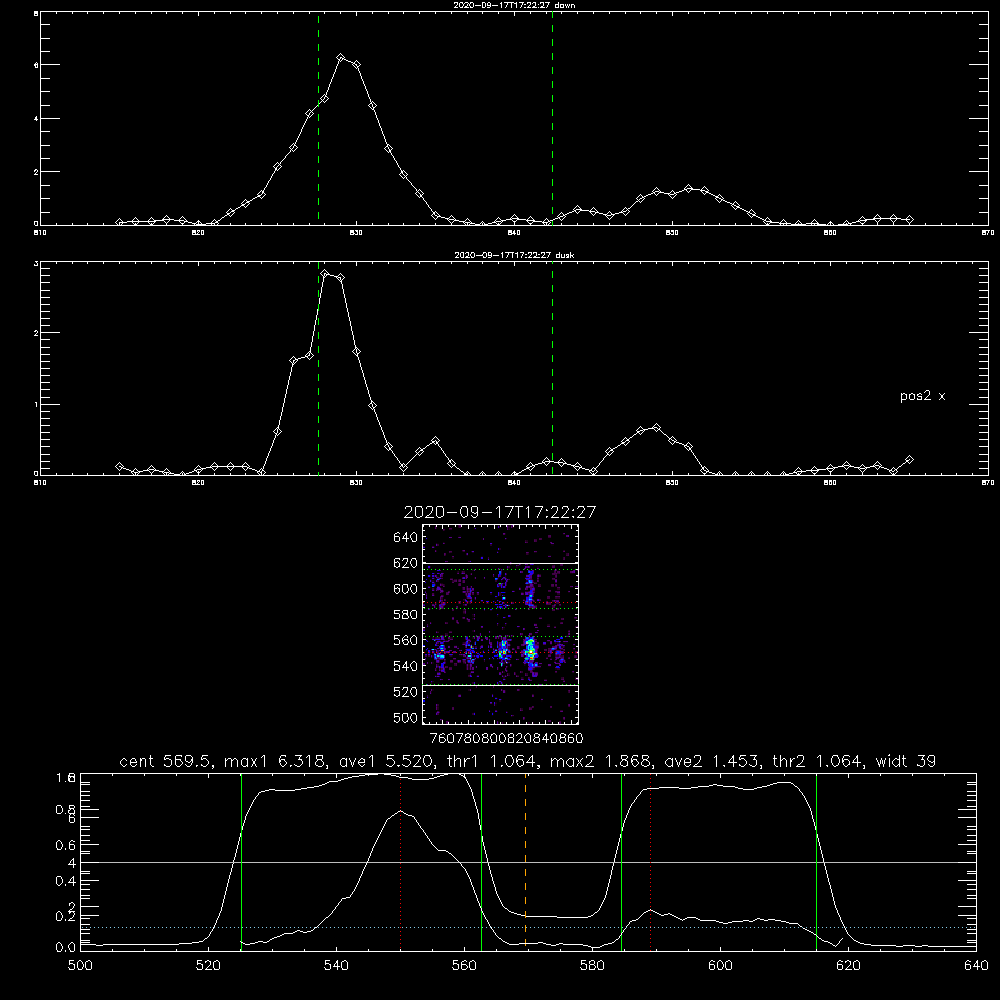The height and width of the screenshot is (1000, 1000).
Task: Click the '560' label on spectral image y-axis
Action: (406, 640)
